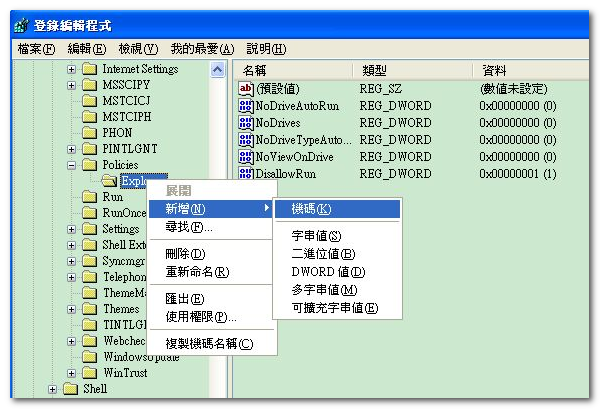
Task: Choose 使用權限(P)... from context menu
Action: tap(201, 317)
